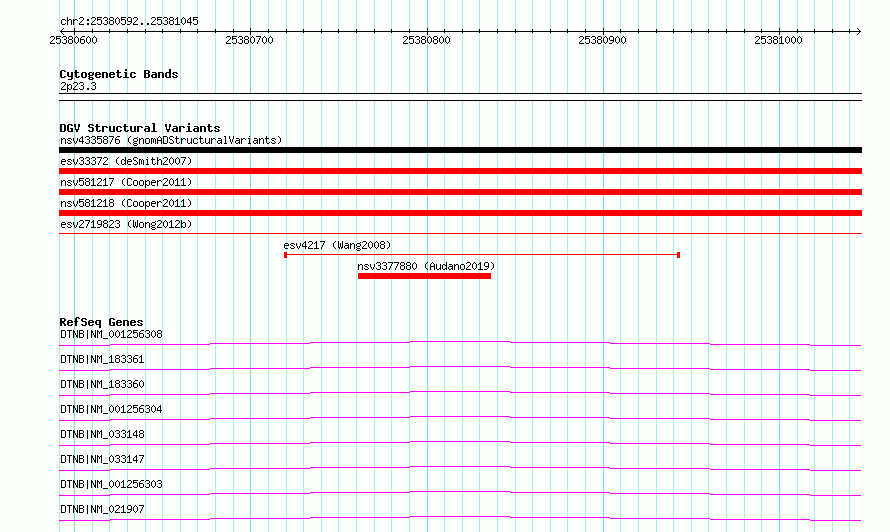Click ruler position 25380600
Viewport: 890px width, 532px height.
point(73,40)
